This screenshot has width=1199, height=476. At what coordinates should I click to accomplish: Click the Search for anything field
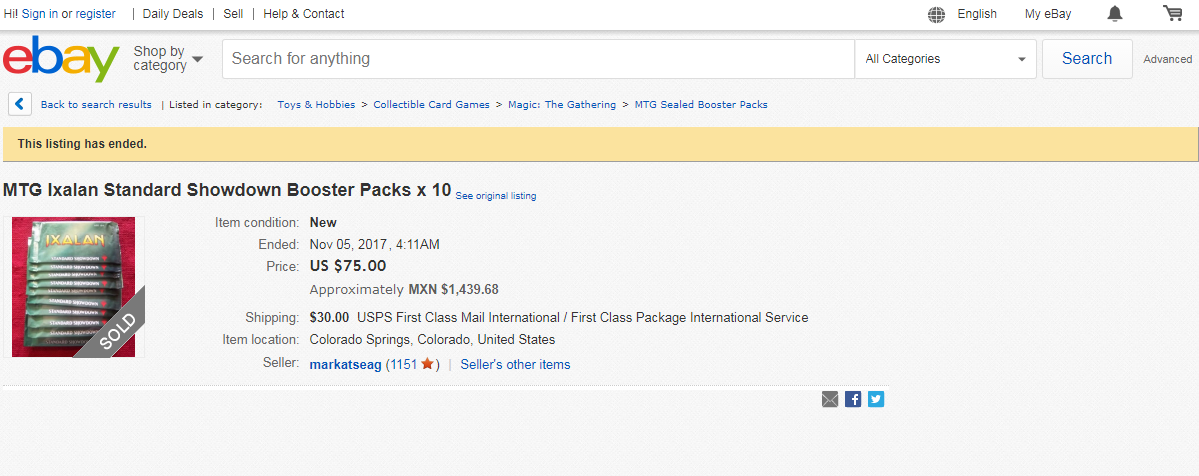point(538,59)
